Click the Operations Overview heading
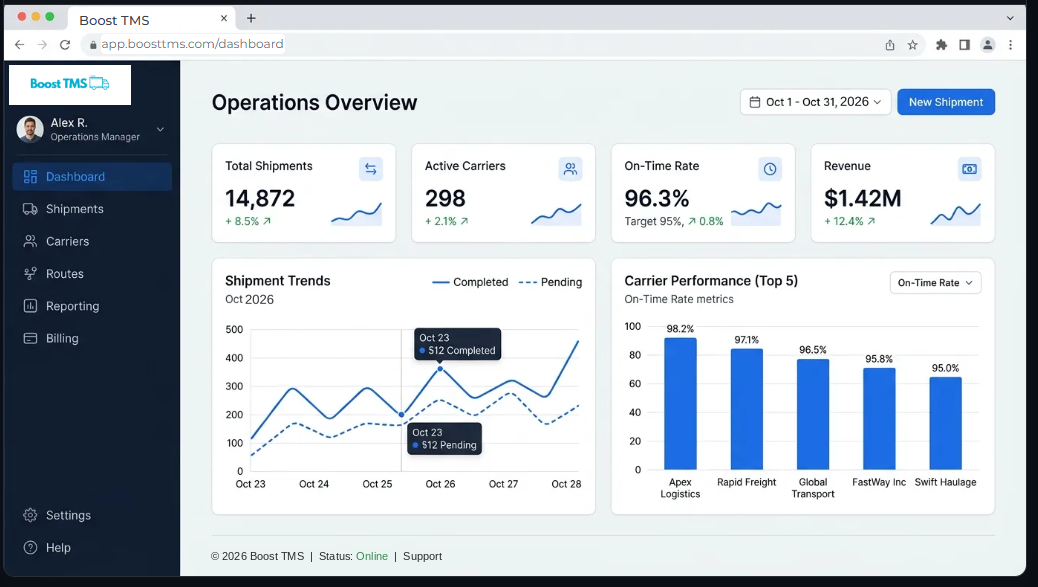The width and height of the screenshot is (1038, 587). click(314, 103)
